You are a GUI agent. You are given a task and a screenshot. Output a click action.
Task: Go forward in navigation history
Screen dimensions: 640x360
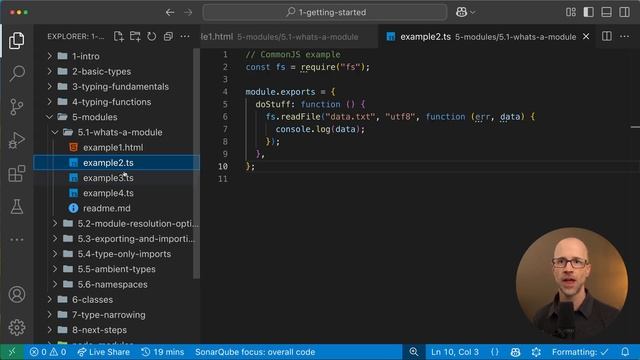coord(188,12)
